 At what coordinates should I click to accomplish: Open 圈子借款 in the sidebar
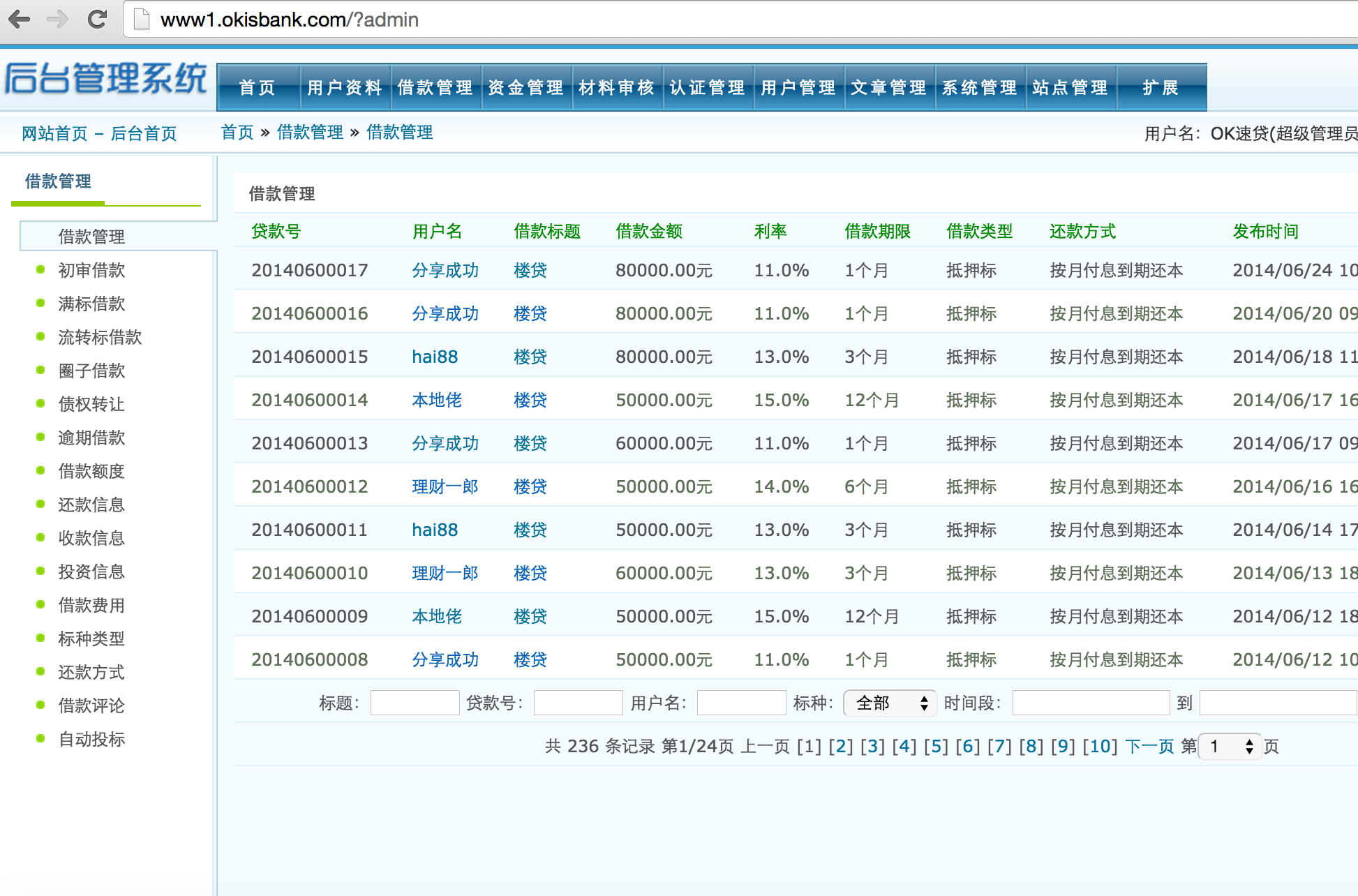[91, 371]
